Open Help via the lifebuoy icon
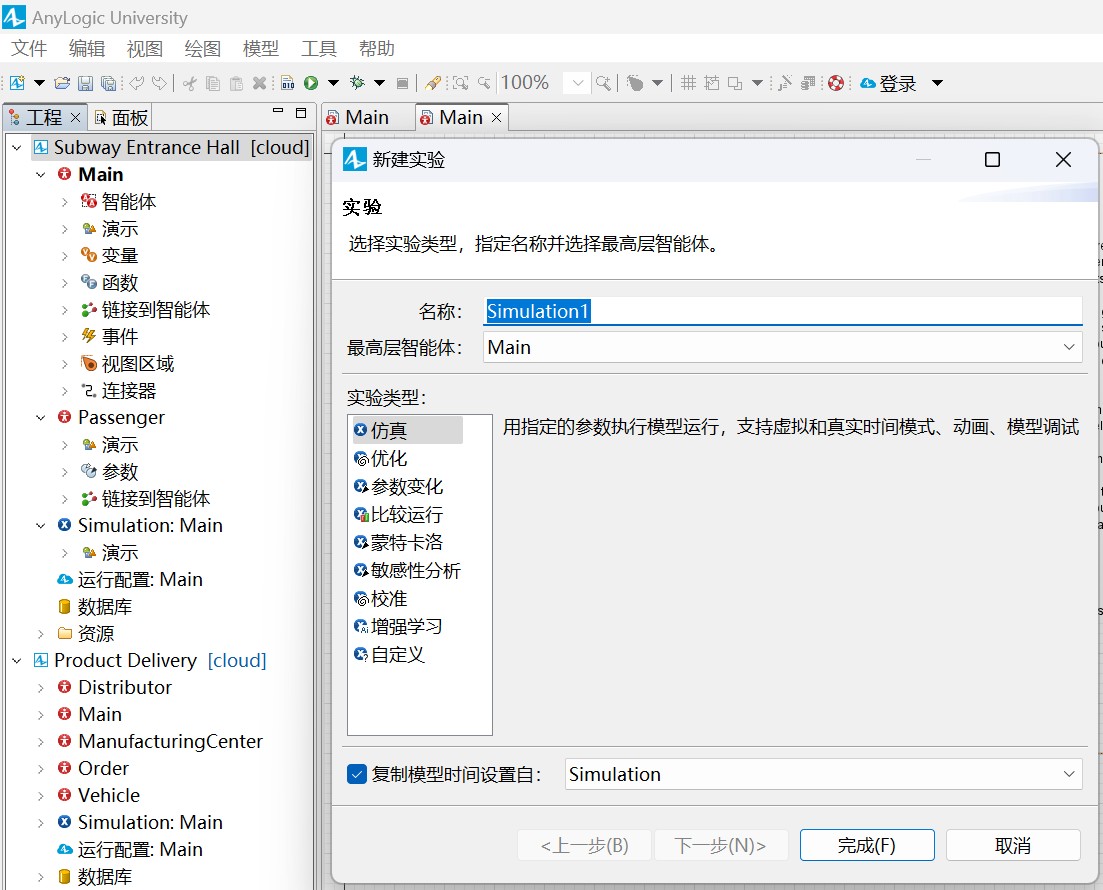 tap(836, 83)
